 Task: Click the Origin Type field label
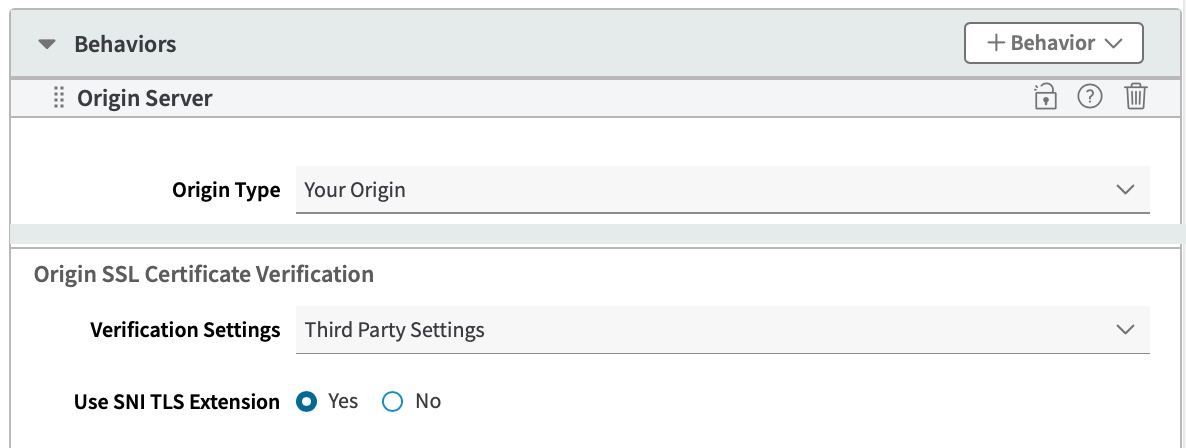pos(226,190)
